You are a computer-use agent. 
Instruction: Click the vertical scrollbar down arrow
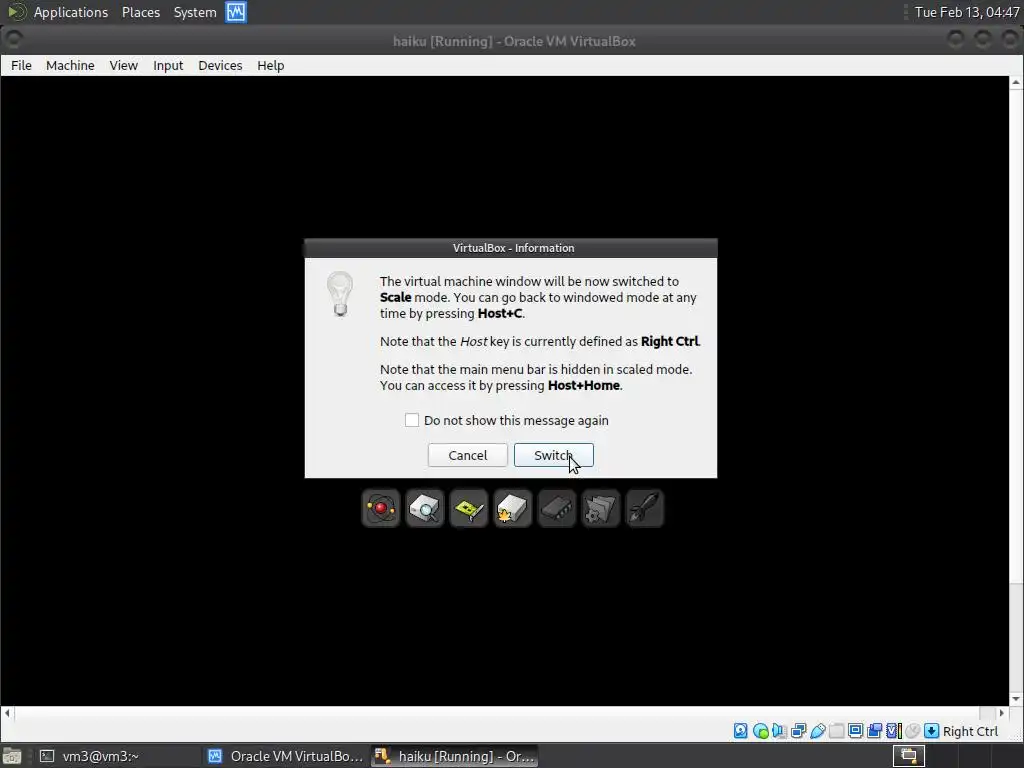pos(1016,699)
